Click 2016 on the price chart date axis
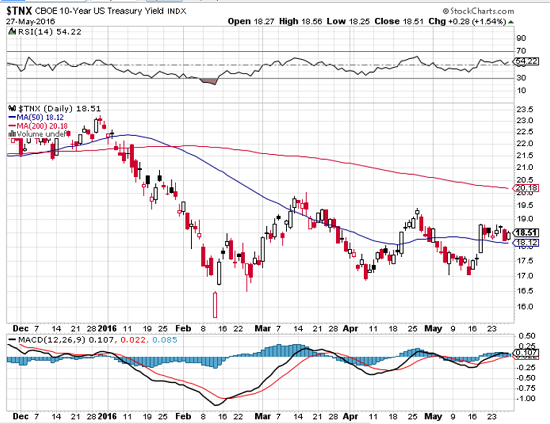Screen dimensions: 550x424 coord(107,329)
